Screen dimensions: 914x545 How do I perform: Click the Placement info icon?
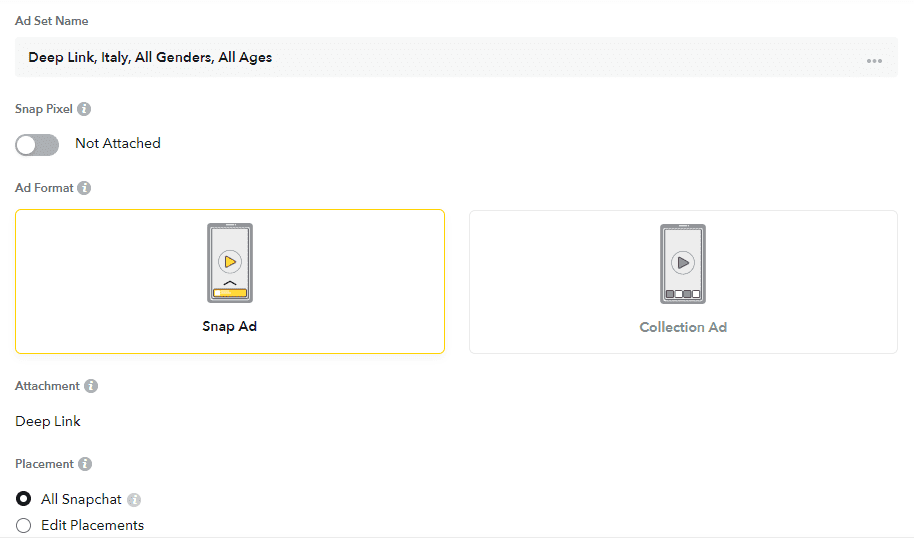(x=85, y=464)
